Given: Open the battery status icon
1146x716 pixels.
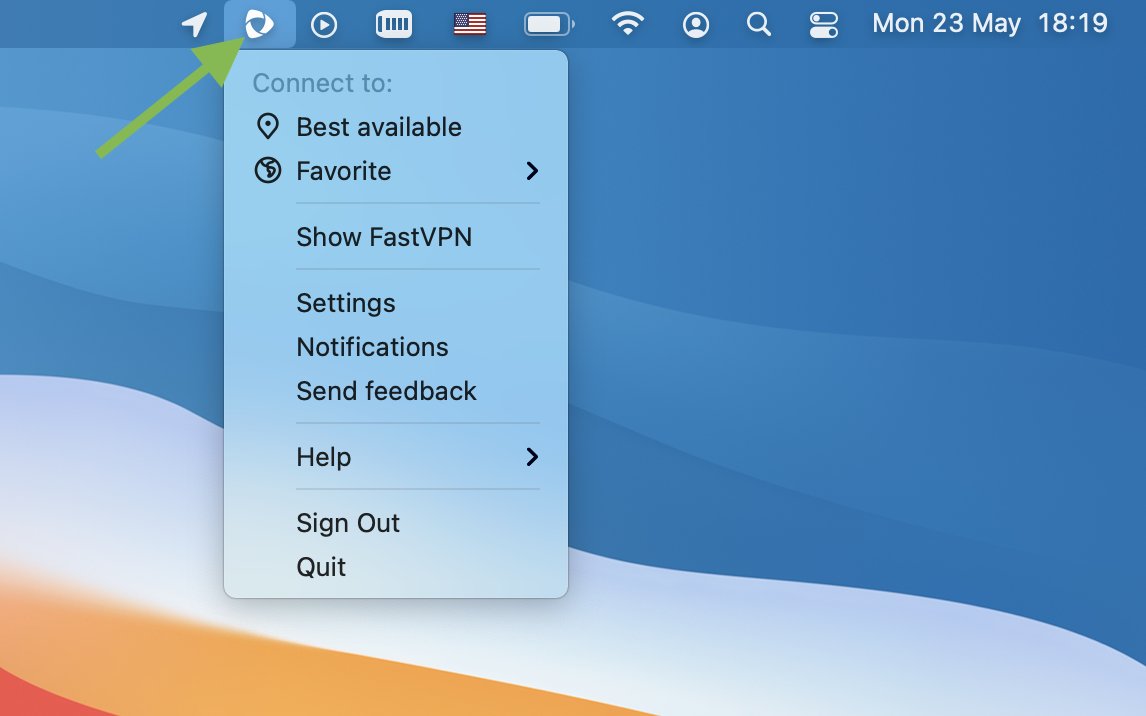Looking at the screenshot, I should pyautogui.click(x=550, y=24).
